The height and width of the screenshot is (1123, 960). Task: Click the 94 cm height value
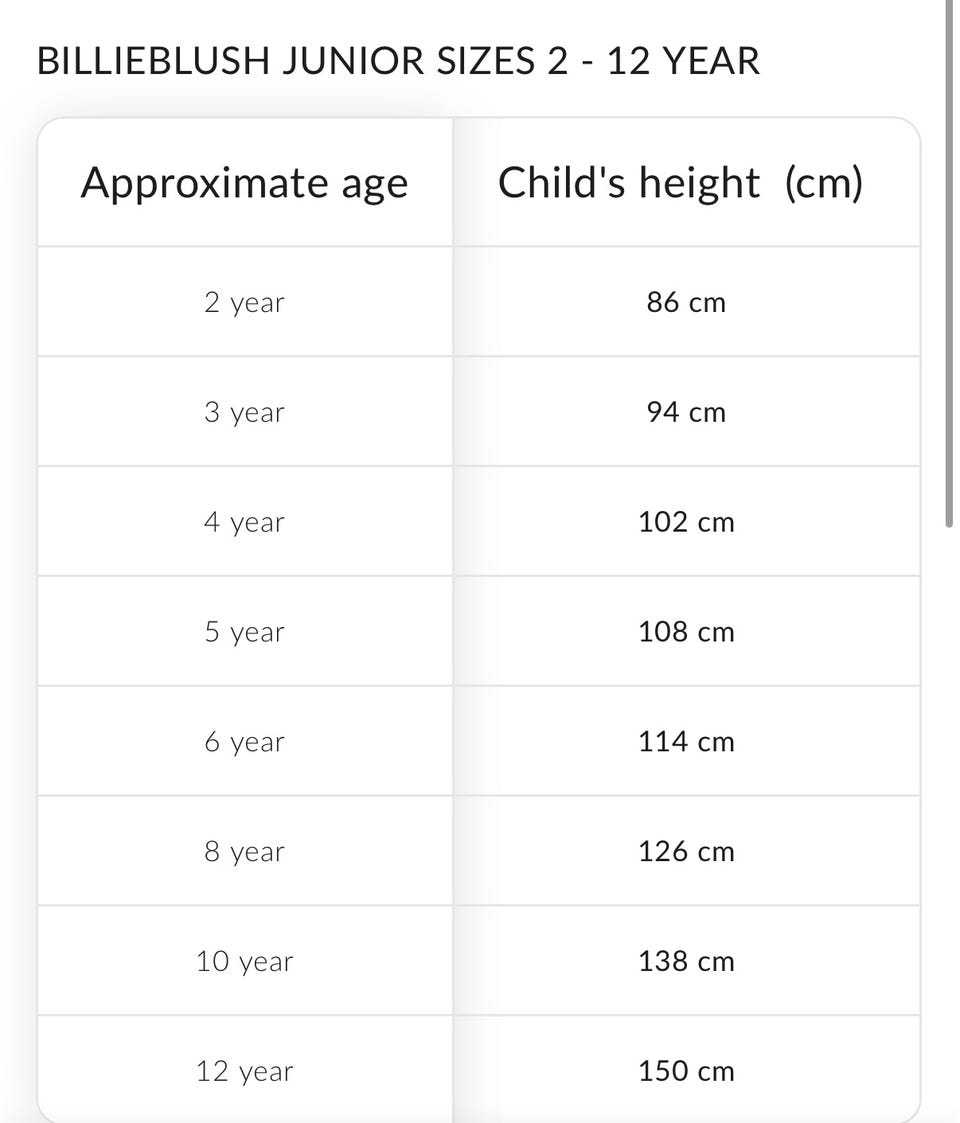click(686, 412)
